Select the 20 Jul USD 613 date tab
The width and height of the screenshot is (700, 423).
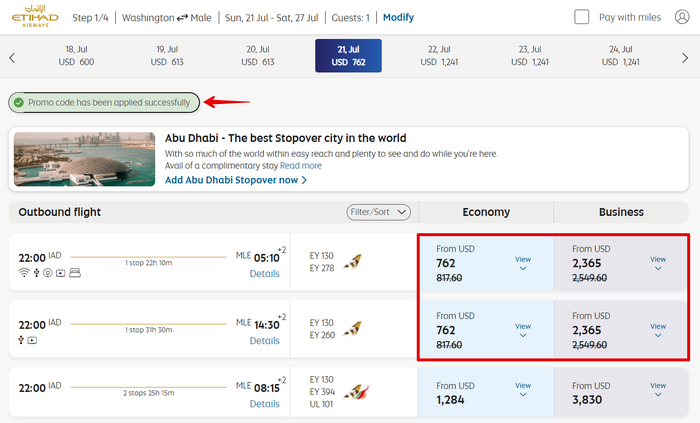coord(258,56)
